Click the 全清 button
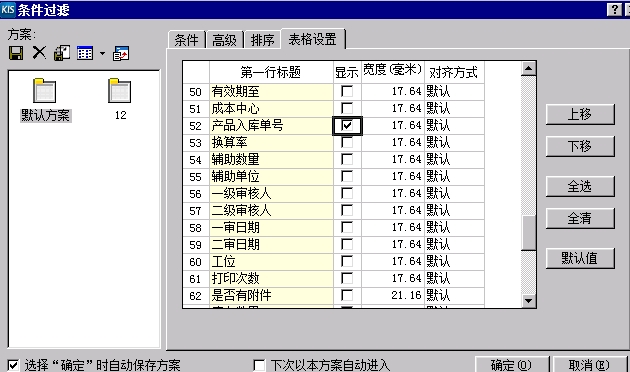This screenshot has width=630, height=372. point(580,219)
